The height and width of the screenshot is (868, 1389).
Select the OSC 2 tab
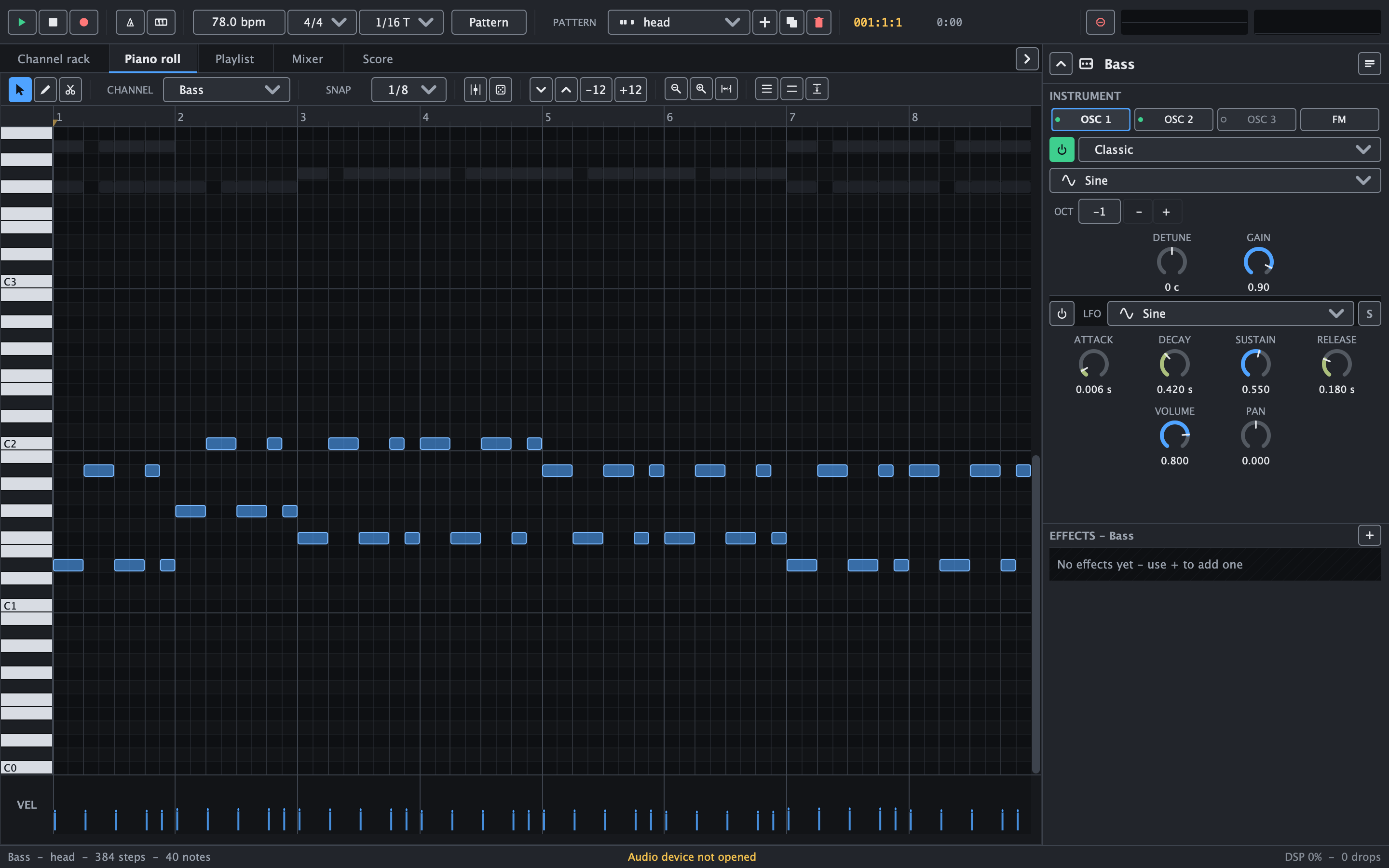tap(1174, 120)
